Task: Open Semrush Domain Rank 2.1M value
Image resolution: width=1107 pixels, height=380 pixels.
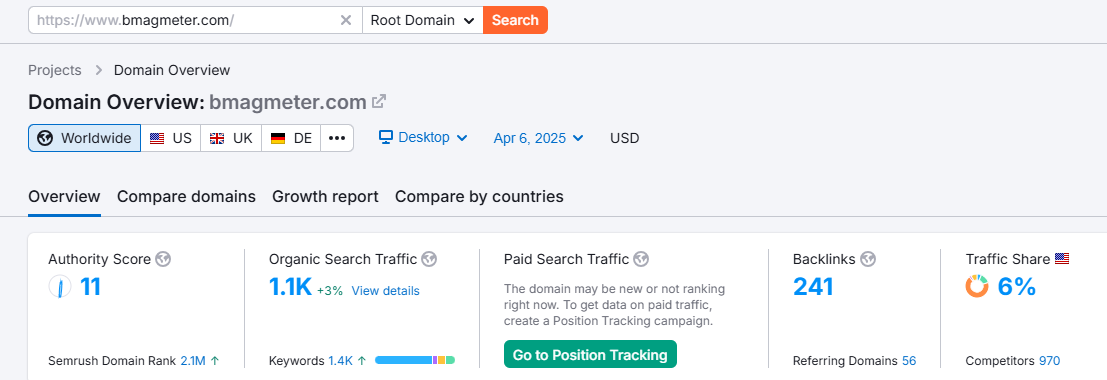Action: pyautogui.click(x=193, y=360)
